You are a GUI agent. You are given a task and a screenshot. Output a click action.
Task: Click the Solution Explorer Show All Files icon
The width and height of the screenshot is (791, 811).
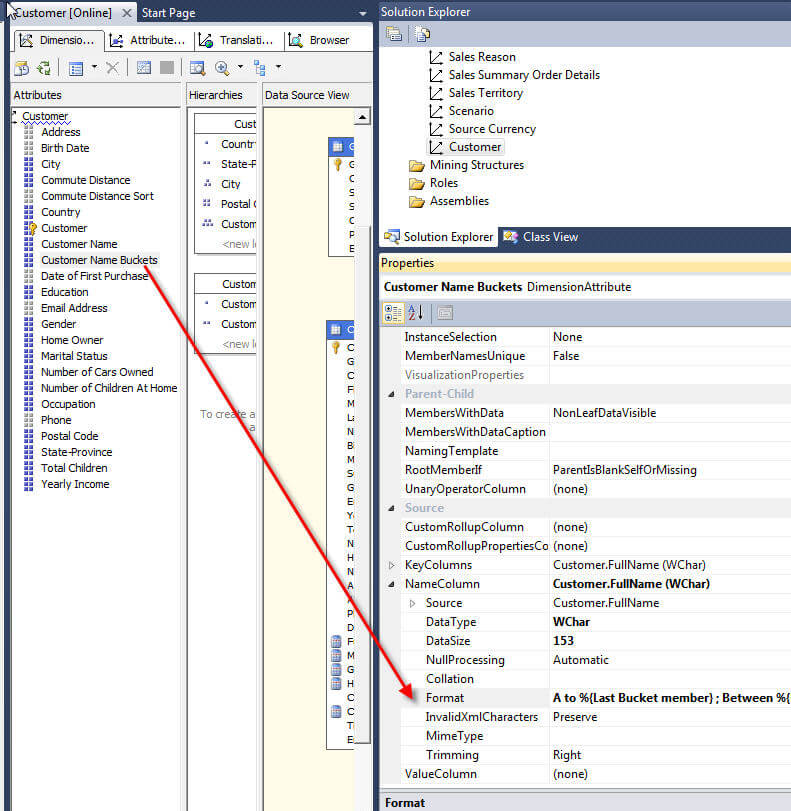pyautogui.click(x=422, y=35)
